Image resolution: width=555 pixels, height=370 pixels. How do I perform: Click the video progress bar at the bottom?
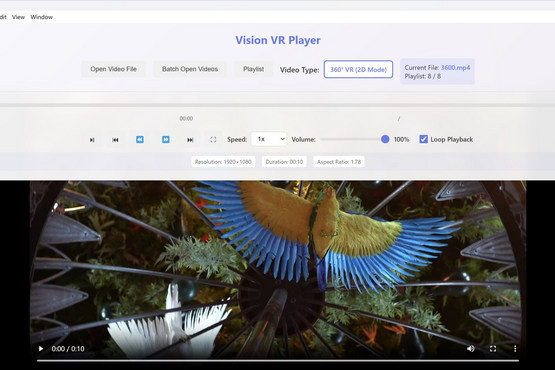coord(278,360)
